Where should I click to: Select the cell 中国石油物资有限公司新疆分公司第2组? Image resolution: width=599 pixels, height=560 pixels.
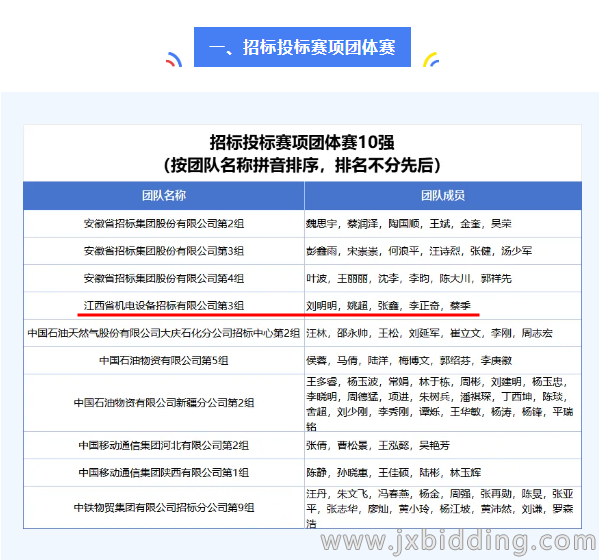(164, 403)
